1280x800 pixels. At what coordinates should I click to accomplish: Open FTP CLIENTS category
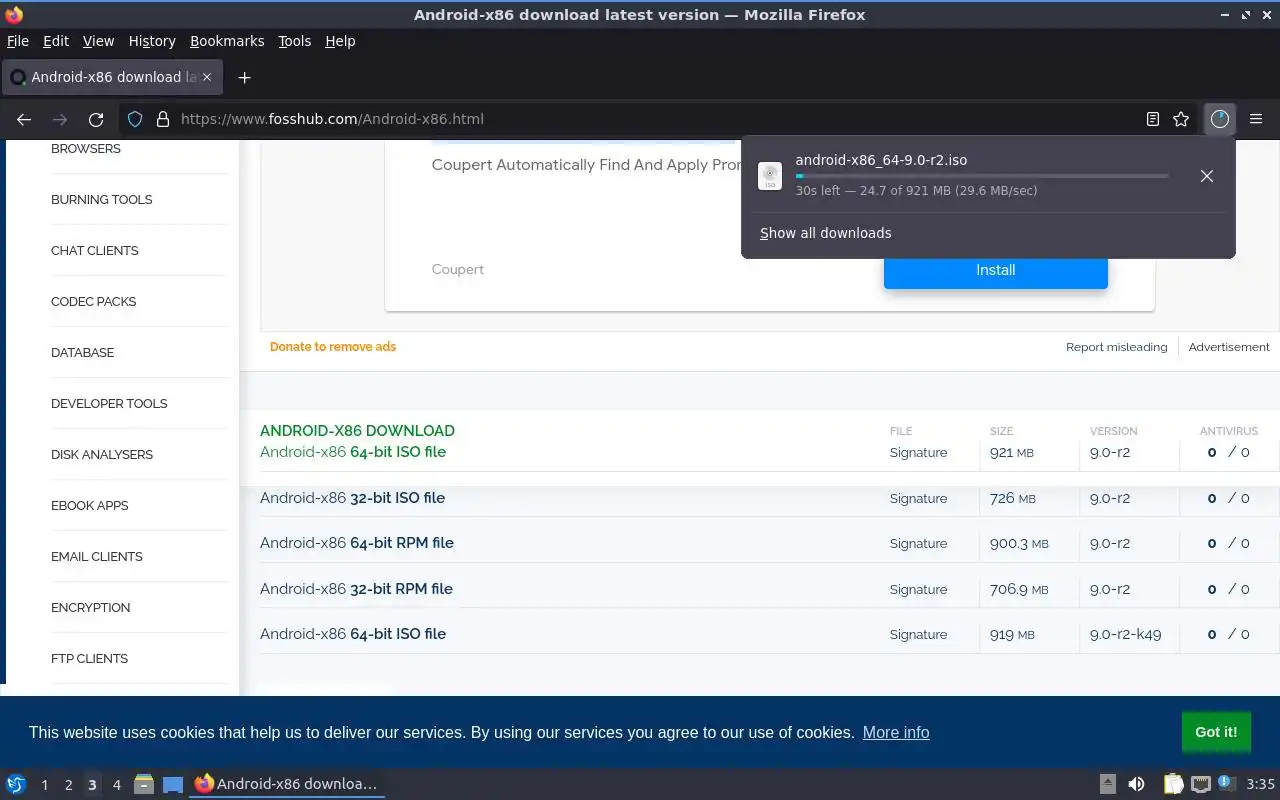pyautogui.click(x=90, y=659)
